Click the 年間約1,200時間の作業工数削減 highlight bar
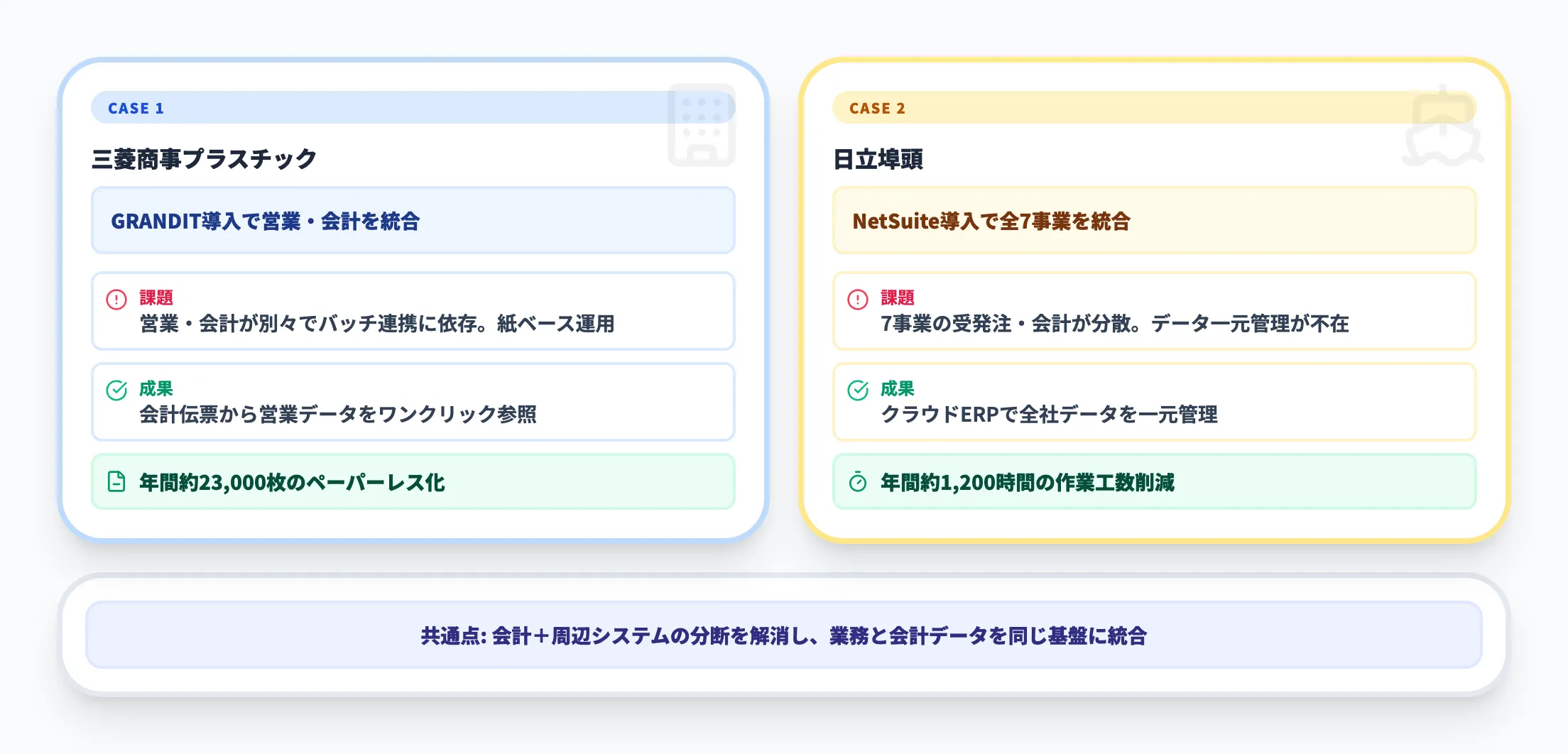This screenshot has width=1568, height=754. tap(1155, 481)
